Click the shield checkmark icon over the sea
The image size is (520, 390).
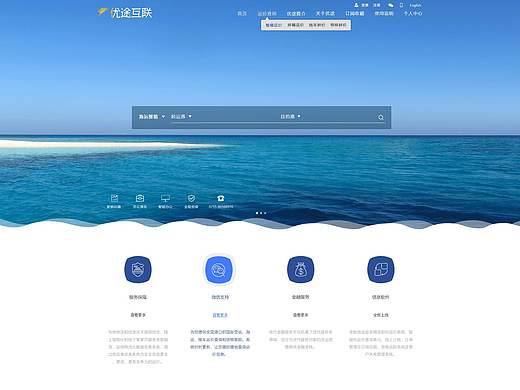coord(191,198)
